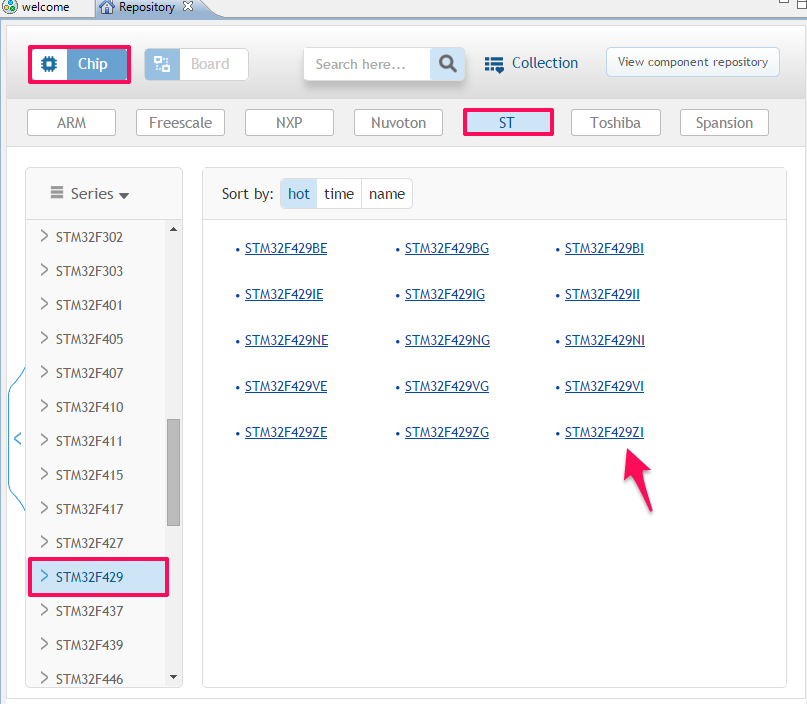
Task: Open the STM32F429ZI chip link
Action: click(604, 432)
